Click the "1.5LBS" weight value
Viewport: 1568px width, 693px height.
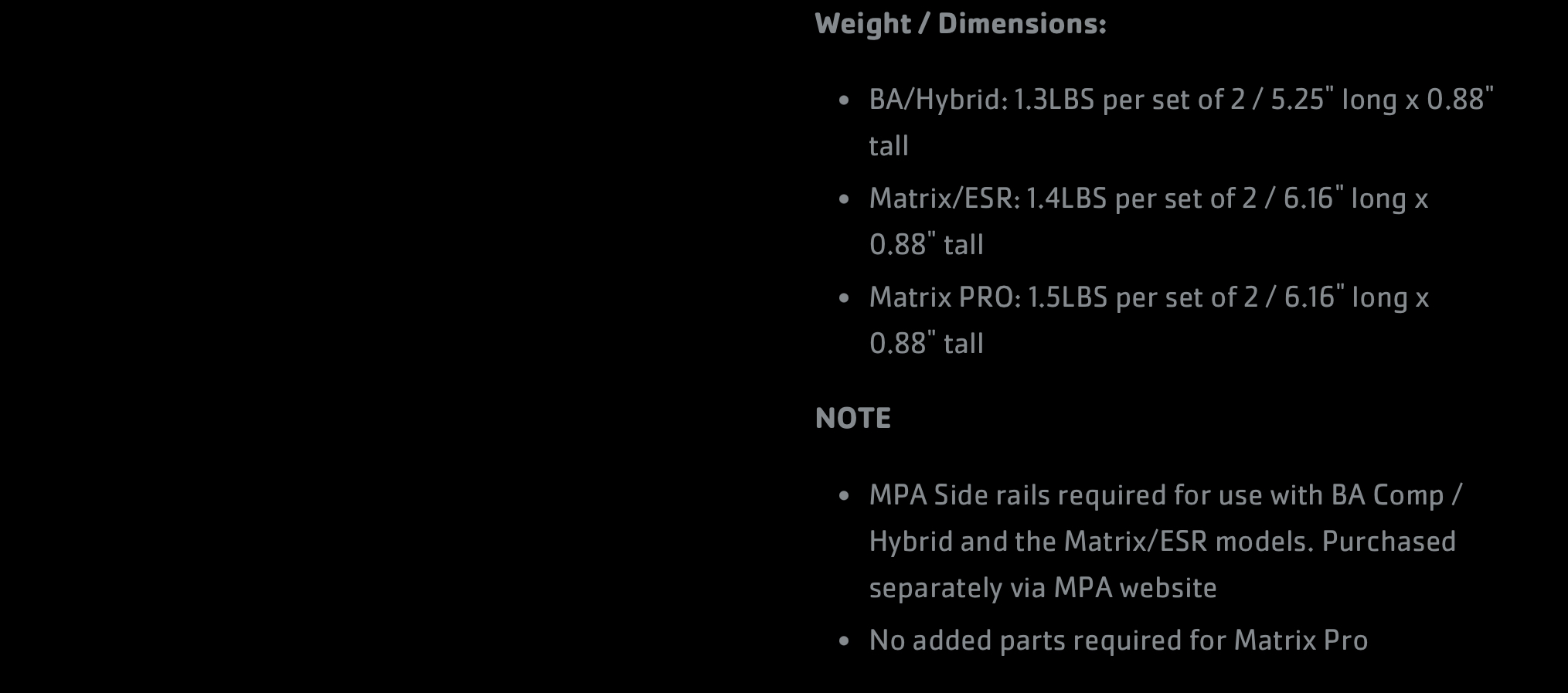pos(1068,297)
